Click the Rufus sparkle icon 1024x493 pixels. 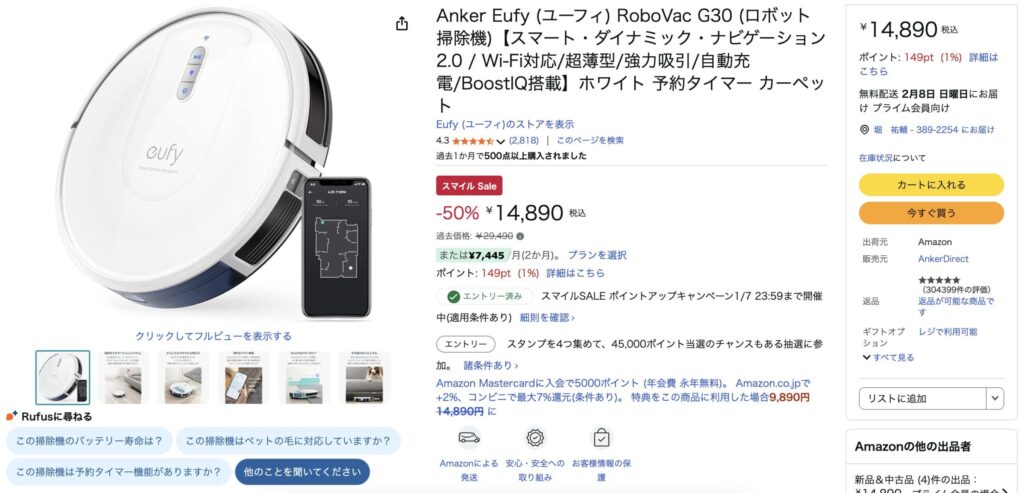click(x=11, y=416)
